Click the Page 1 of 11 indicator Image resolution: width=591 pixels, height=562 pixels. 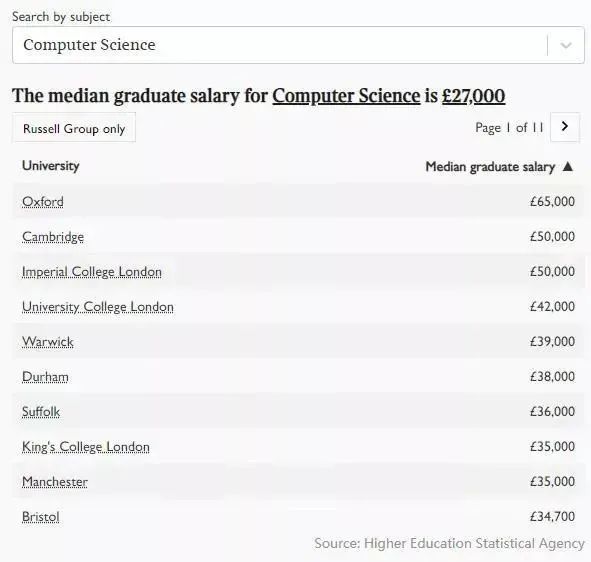(509, 128)
